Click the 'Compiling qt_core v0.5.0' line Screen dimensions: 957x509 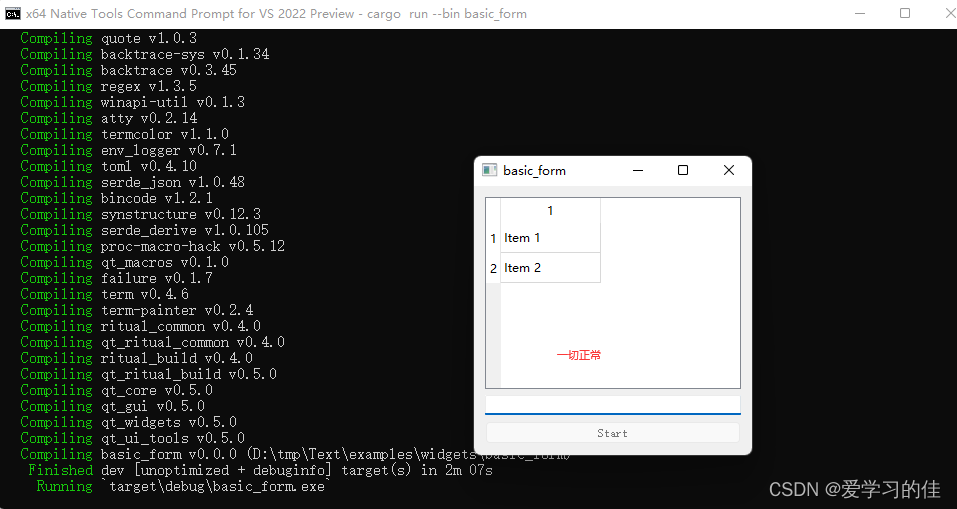(117, 390)
